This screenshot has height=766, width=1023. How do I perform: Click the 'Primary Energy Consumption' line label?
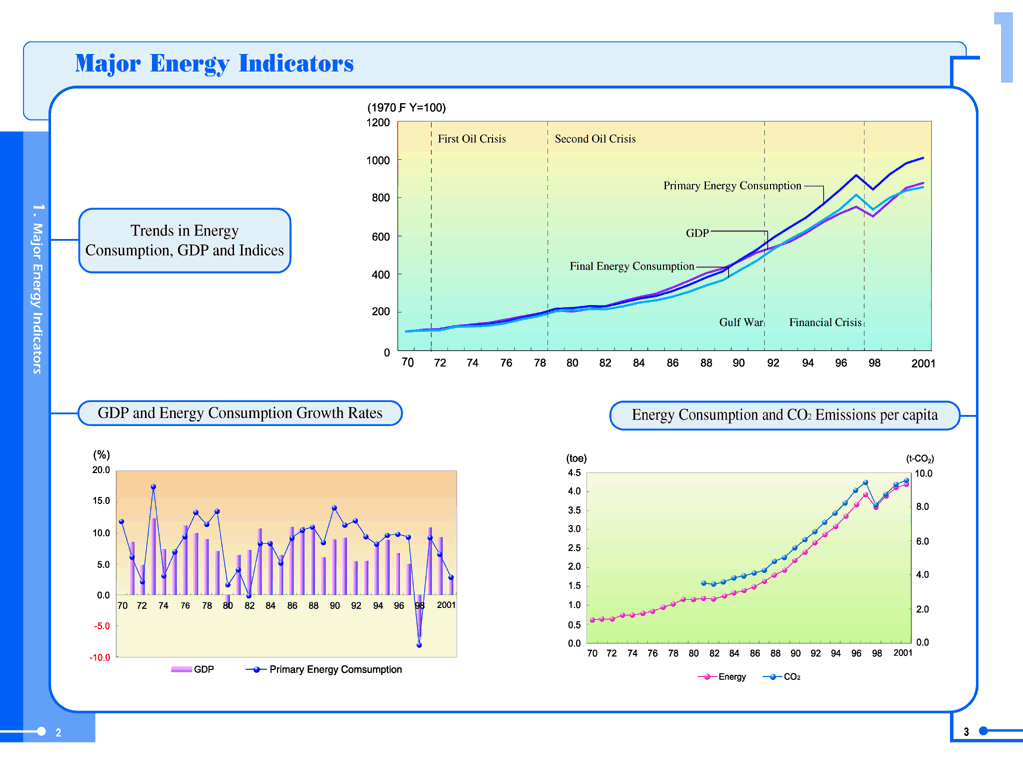coord(732,186)
